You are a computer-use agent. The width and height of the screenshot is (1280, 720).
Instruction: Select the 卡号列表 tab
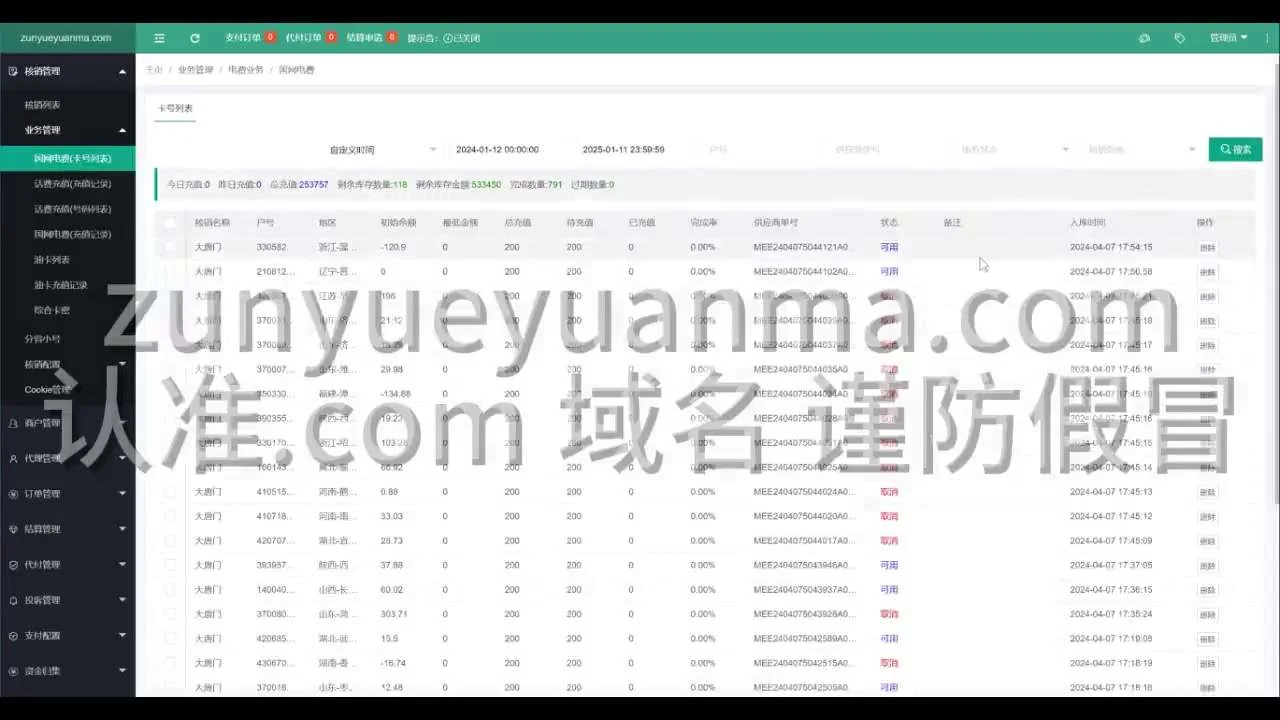pos(175,108)
